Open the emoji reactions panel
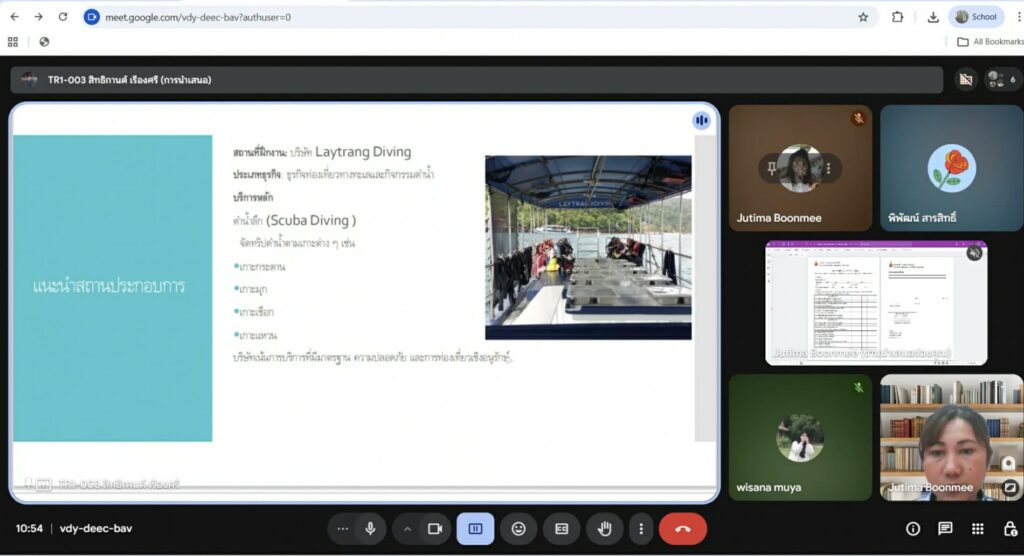 pos(518,528)
